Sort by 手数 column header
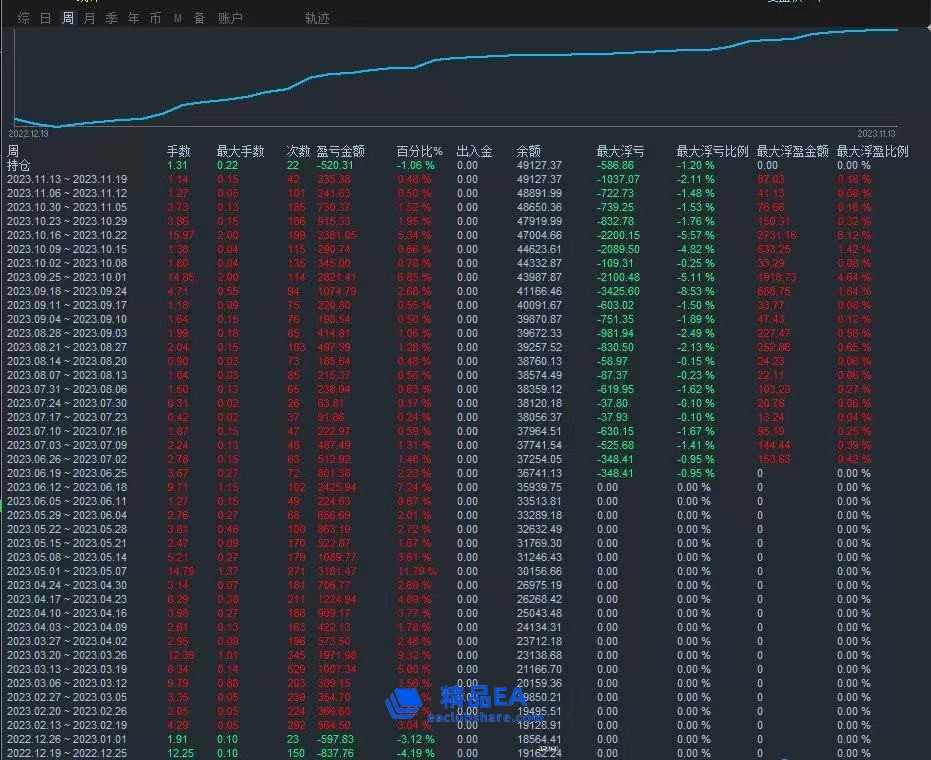 pyautogui.click(x=178, y=151)
